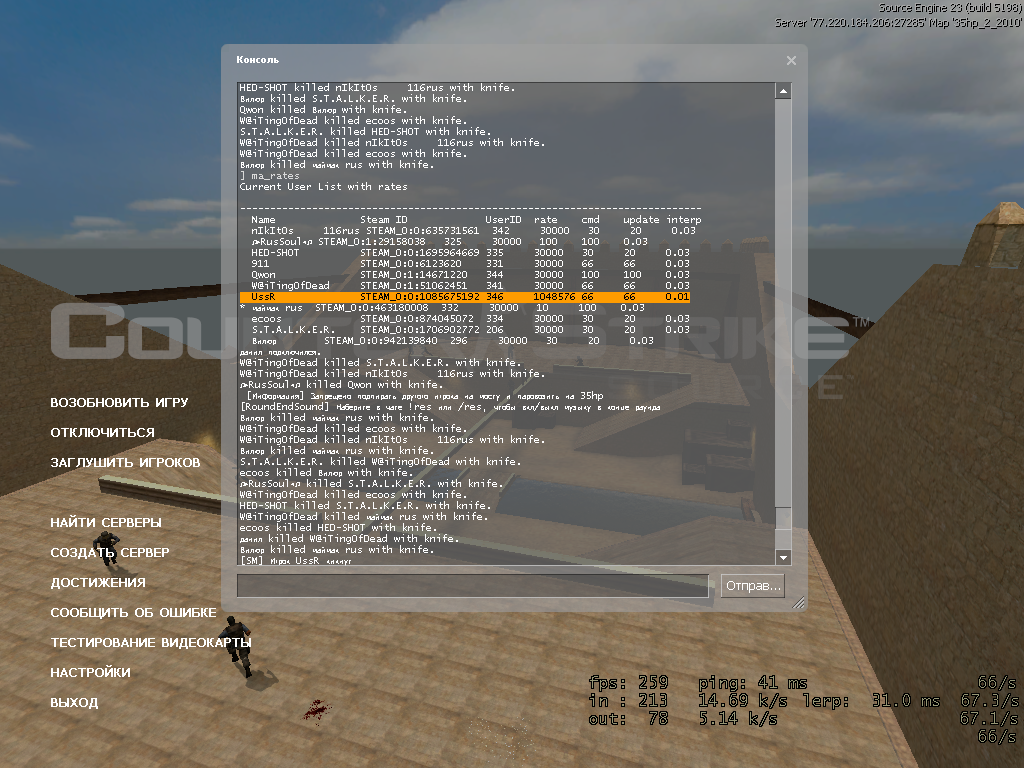This screenshot has height=768, width=1024.
Task: Close the Консоль window
Action: pyautogui.click(x=791, y=60)
